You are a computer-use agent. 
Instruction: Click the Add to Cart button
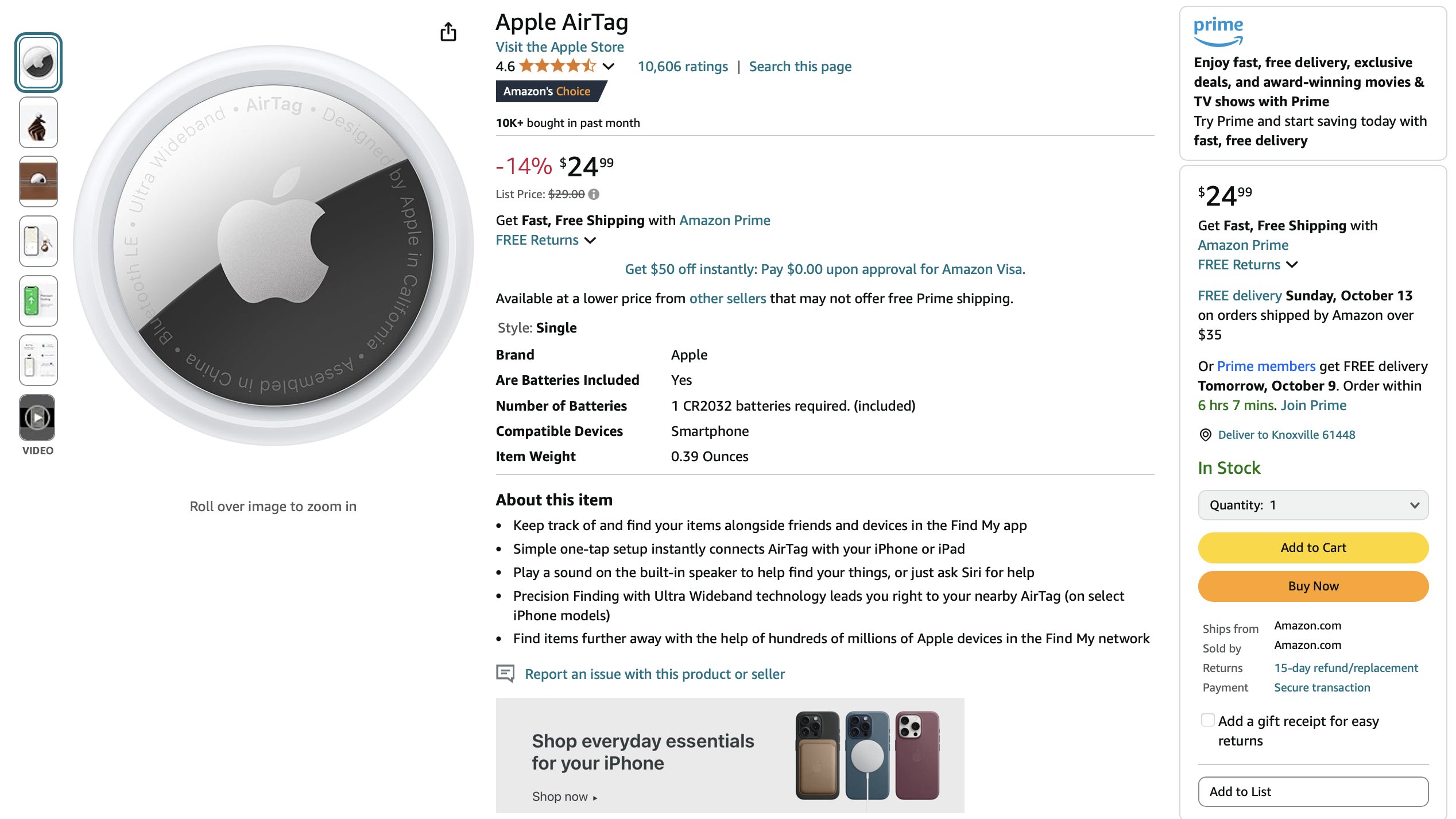1313,547
